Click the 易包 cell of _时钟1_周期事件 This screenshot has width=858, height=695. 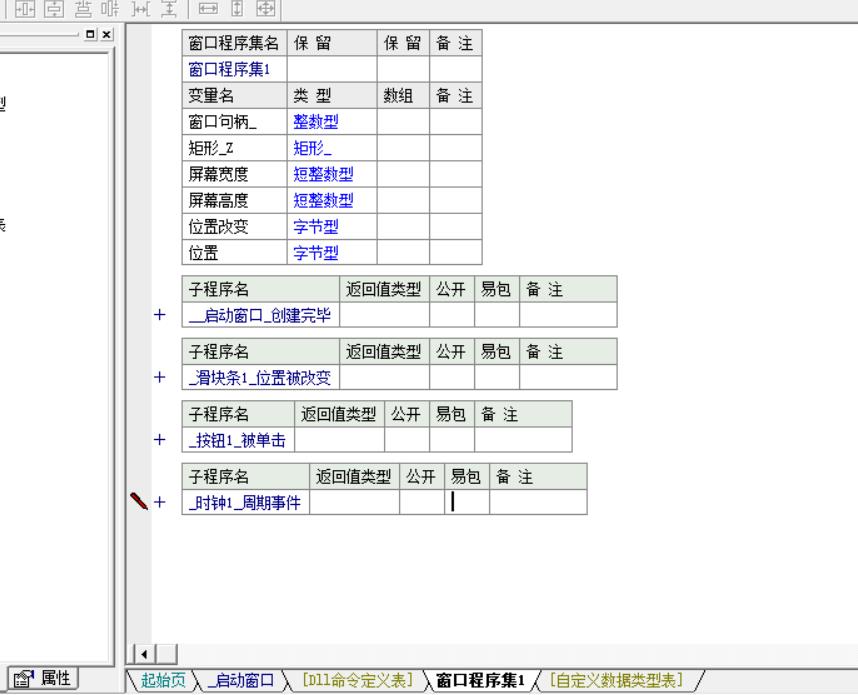(466, 502)
